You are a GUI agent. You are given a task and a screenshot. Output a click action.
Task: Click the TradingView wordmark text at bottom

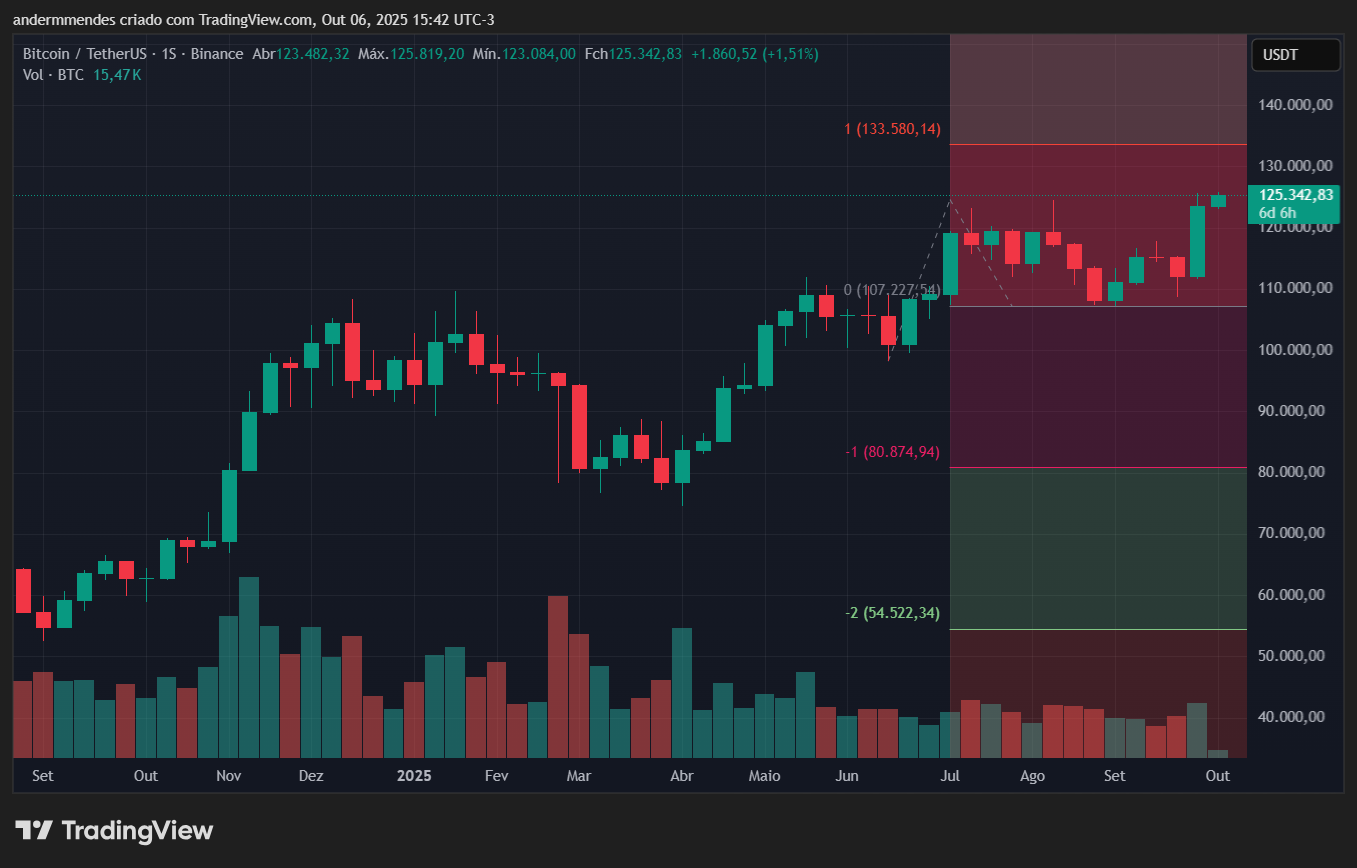tap(137, 830)
